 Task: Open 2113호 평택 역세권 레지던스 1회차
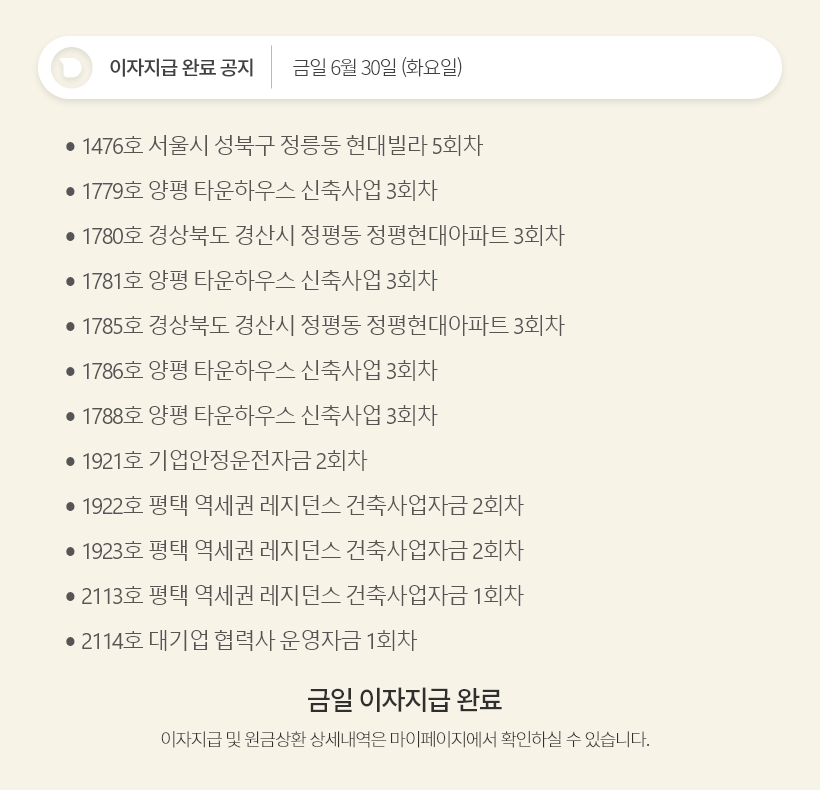click(x=303, y=596)
